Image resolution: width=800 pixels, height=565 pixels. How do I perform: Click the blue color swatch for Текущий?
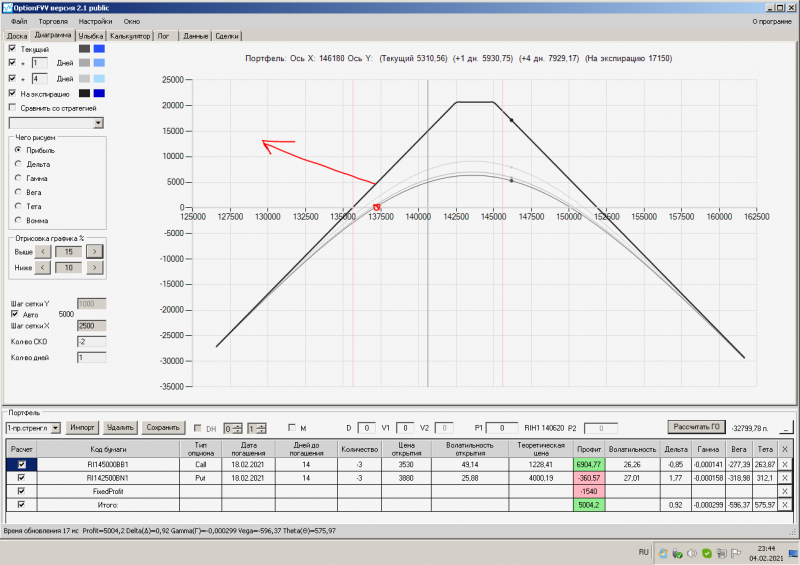99,48
